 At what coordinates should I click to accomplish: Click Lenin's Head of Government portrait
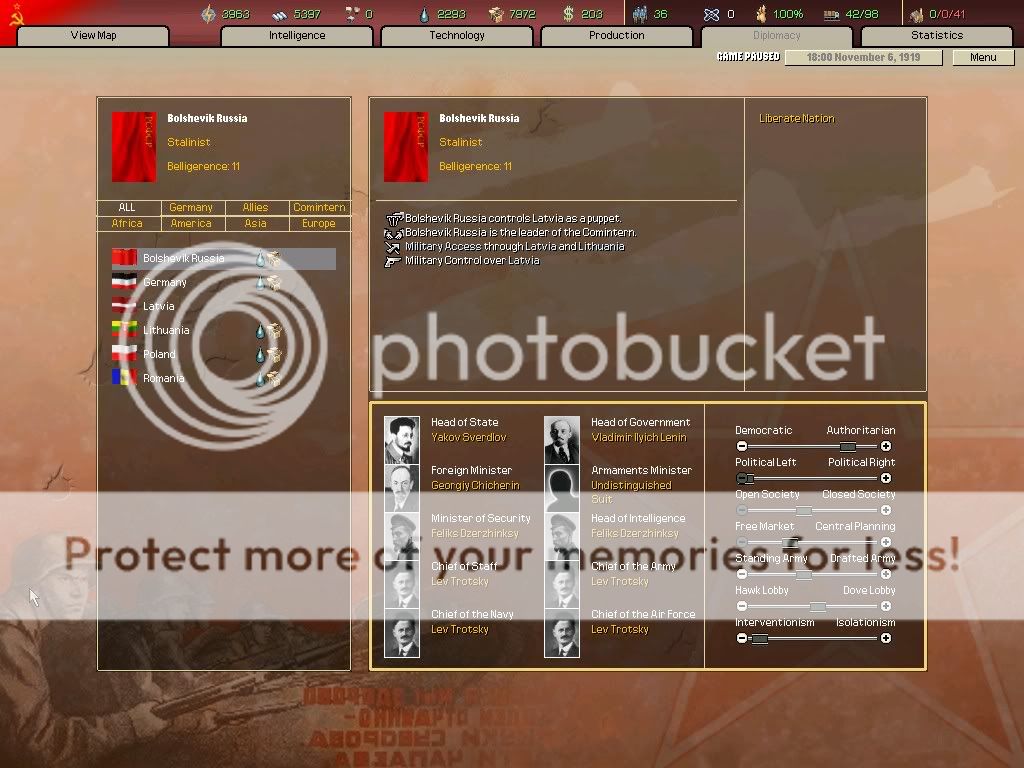(x=561, y=439)
